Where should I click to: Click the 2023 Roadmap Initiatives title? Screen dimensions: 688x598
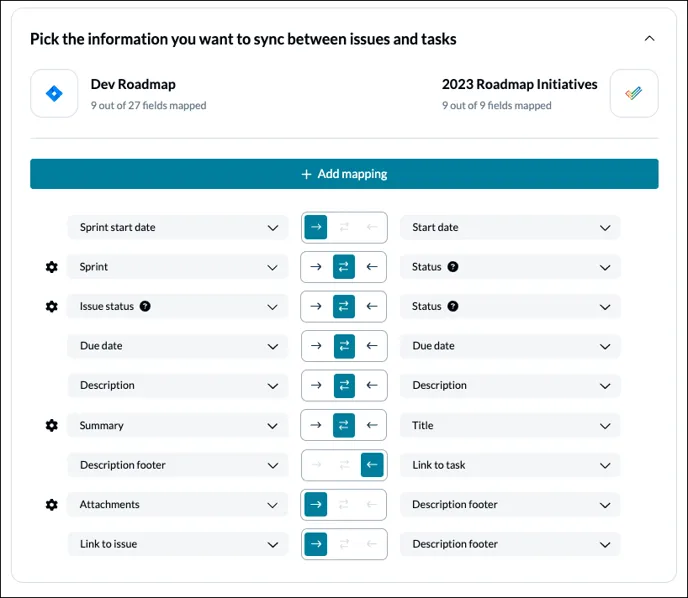coord(520,84)
